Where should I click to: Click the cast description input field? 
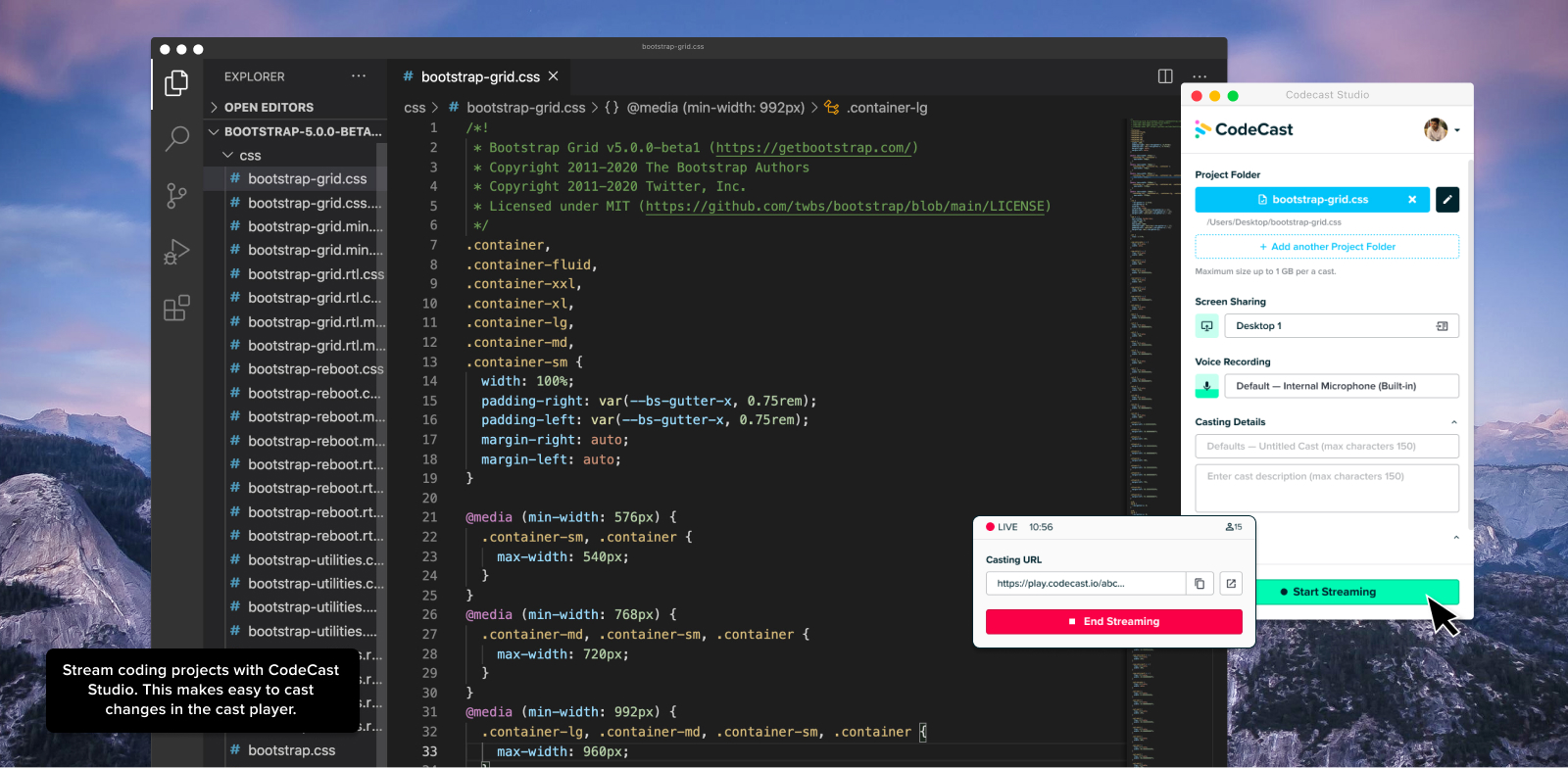tap(1327, 487)
